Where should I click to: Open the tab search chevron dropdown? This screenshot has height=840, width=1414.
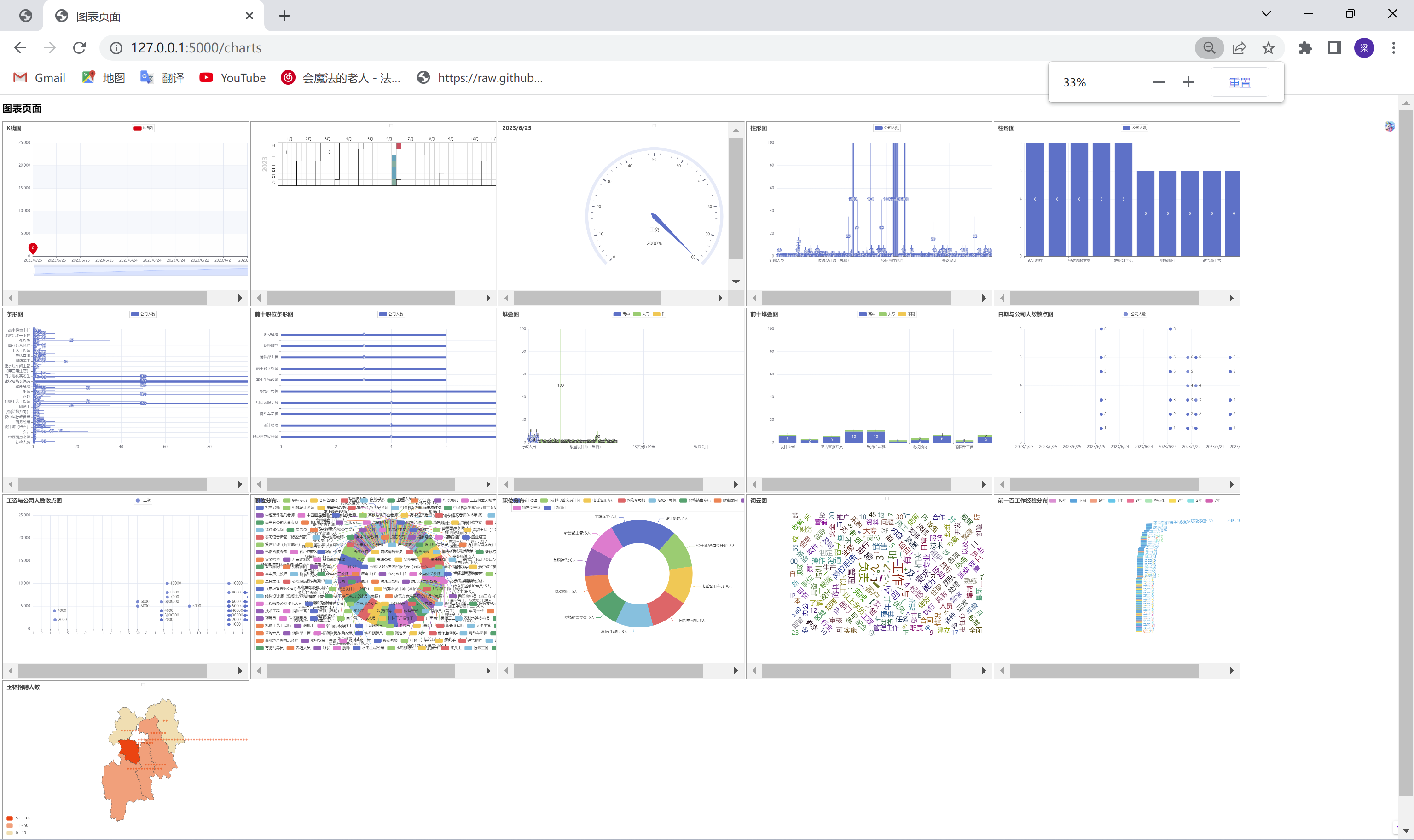[x=1266, y=14]
